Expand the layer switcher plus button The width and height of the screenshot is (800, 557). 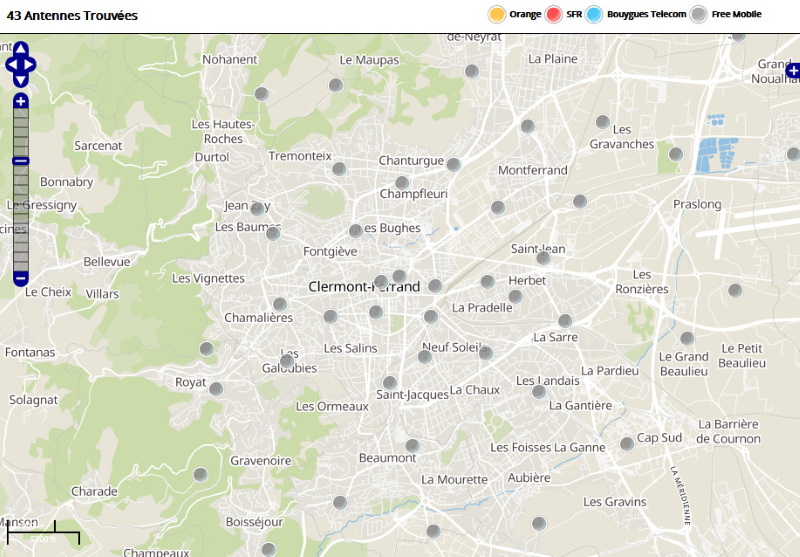pos(793,70)
